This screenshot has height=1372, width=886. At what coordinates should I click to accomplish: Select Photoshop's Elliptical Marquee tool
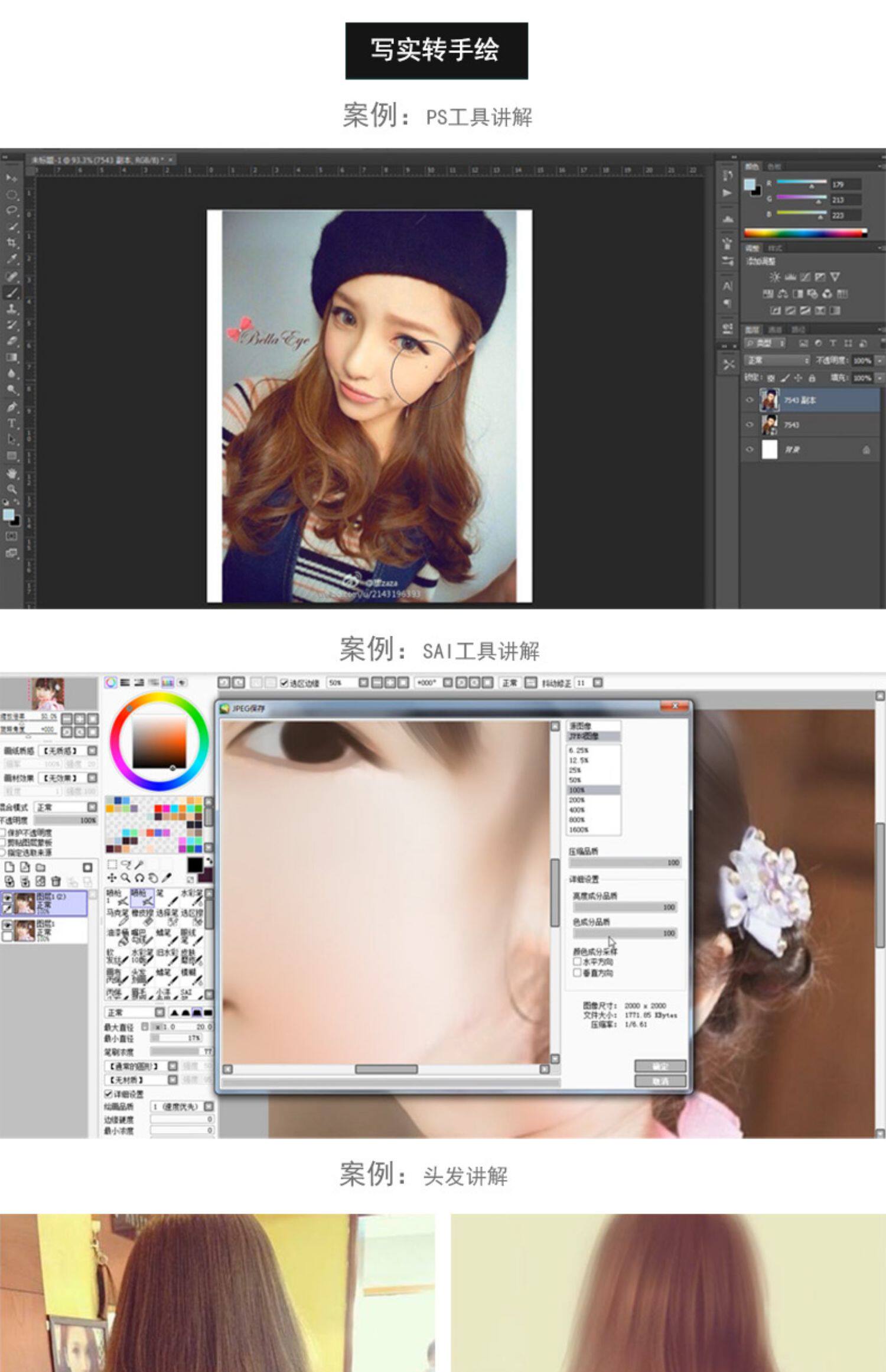coord(11,194)
